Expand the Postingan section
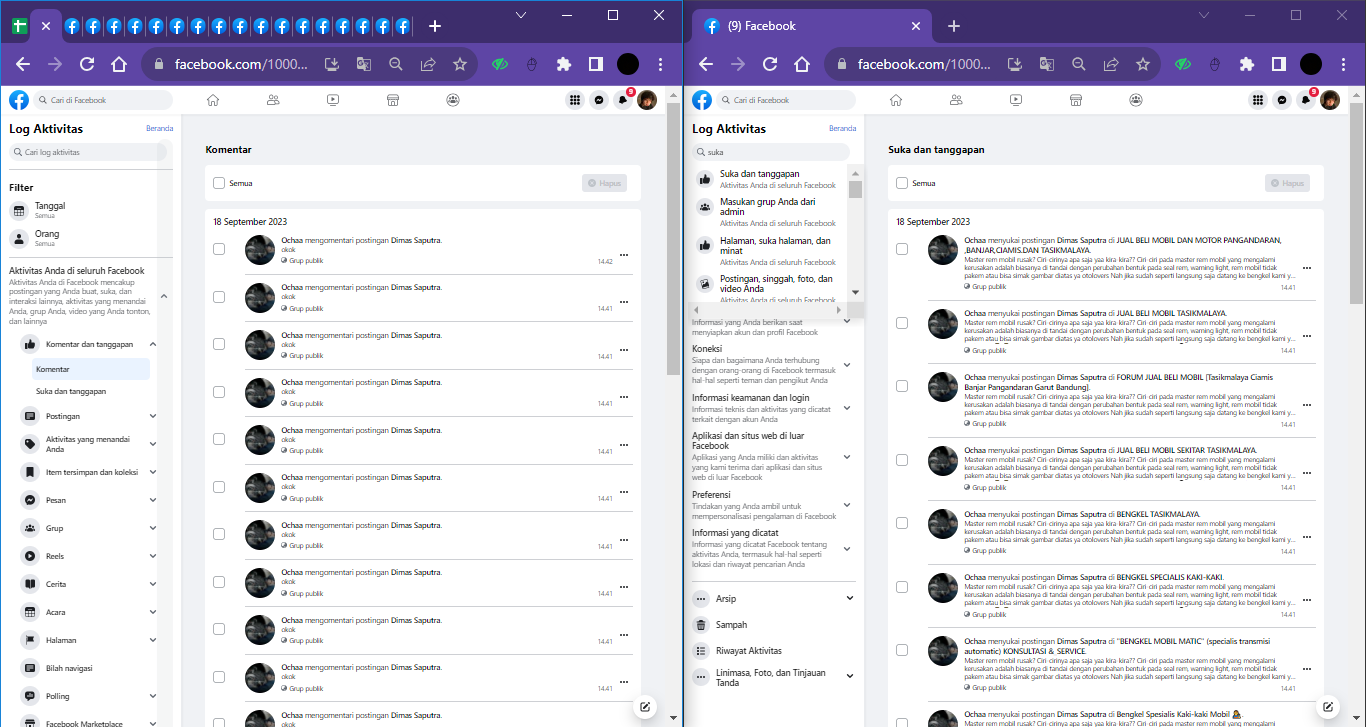Viewport: 1366px width, 727px height. 153,416
